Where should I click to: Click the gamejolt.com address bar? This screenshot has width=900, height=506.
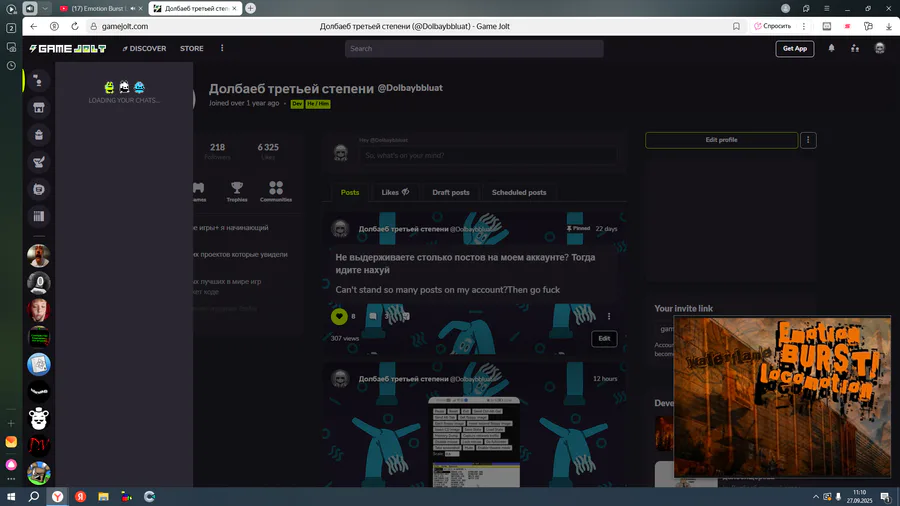click(x=125, y=26)
